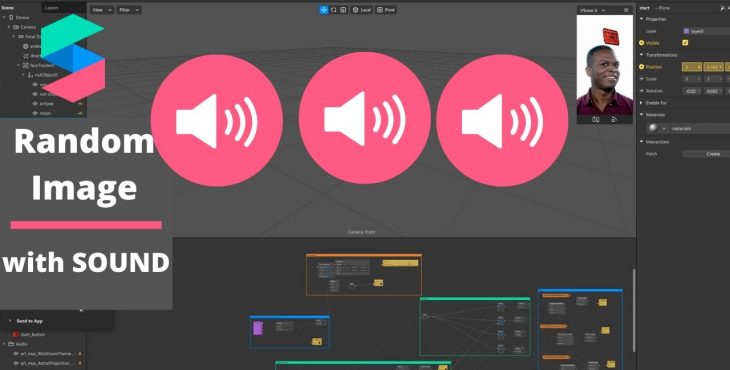Collapse the nullObject0 tree node
The width and height of the screenshot is (730, 370).
click(23, 75)
